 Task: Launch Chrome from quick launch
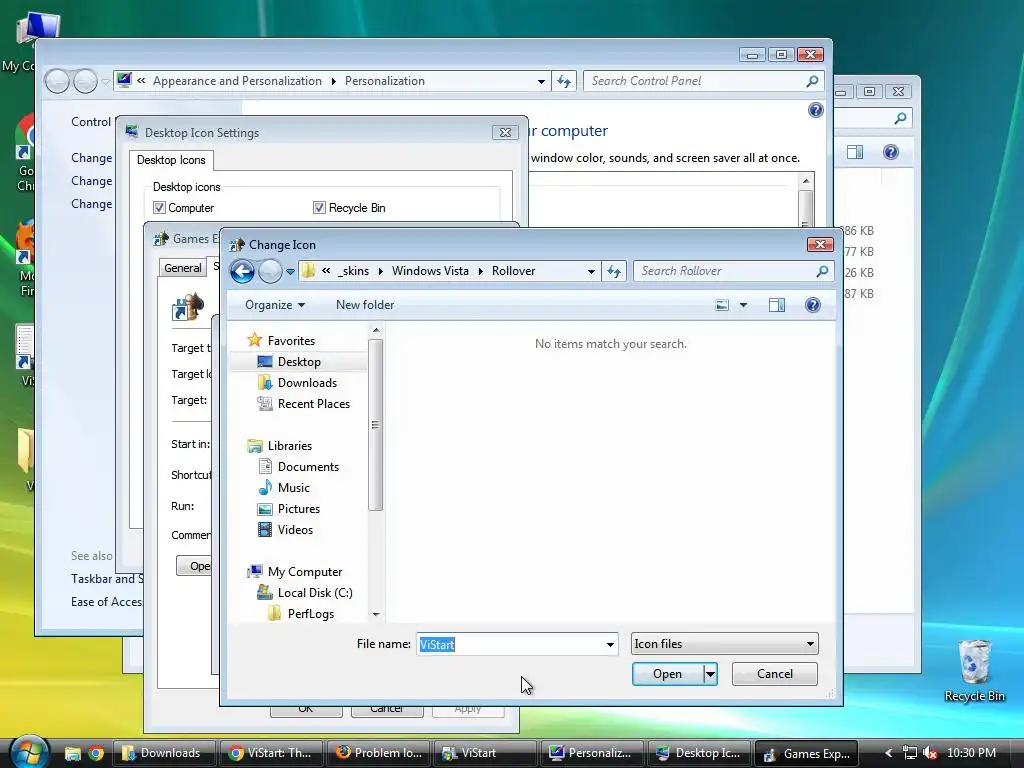coord(96,754)
